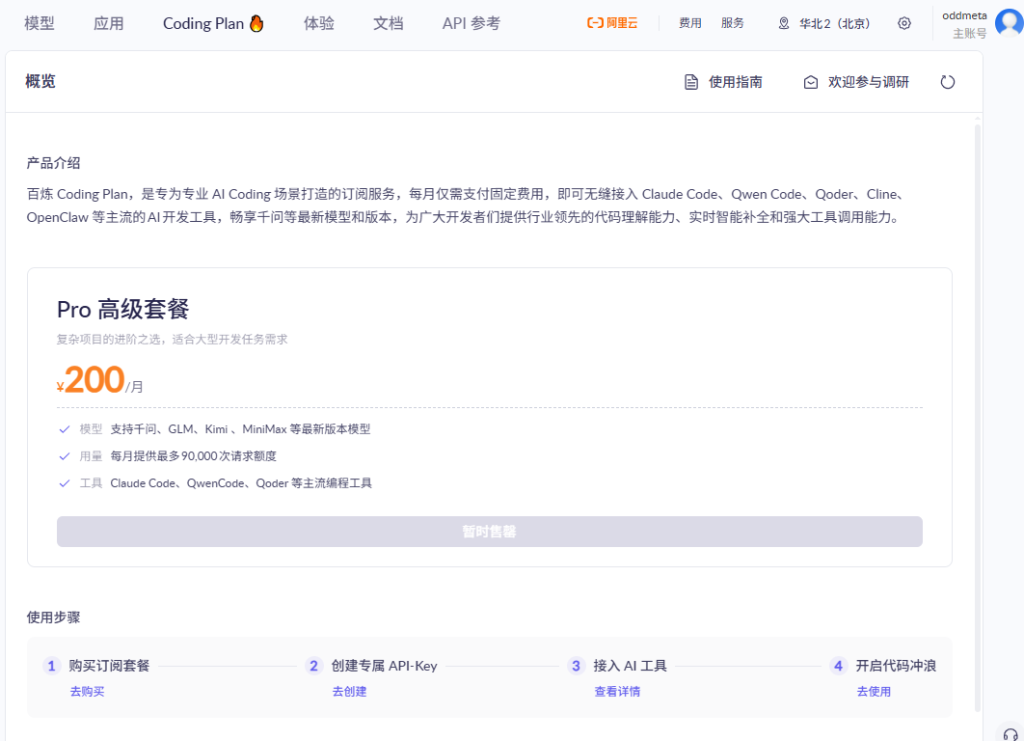The image size is (1024, 741).
Task: Click the 使用指南 document icon
Action: tap(691, 82)
